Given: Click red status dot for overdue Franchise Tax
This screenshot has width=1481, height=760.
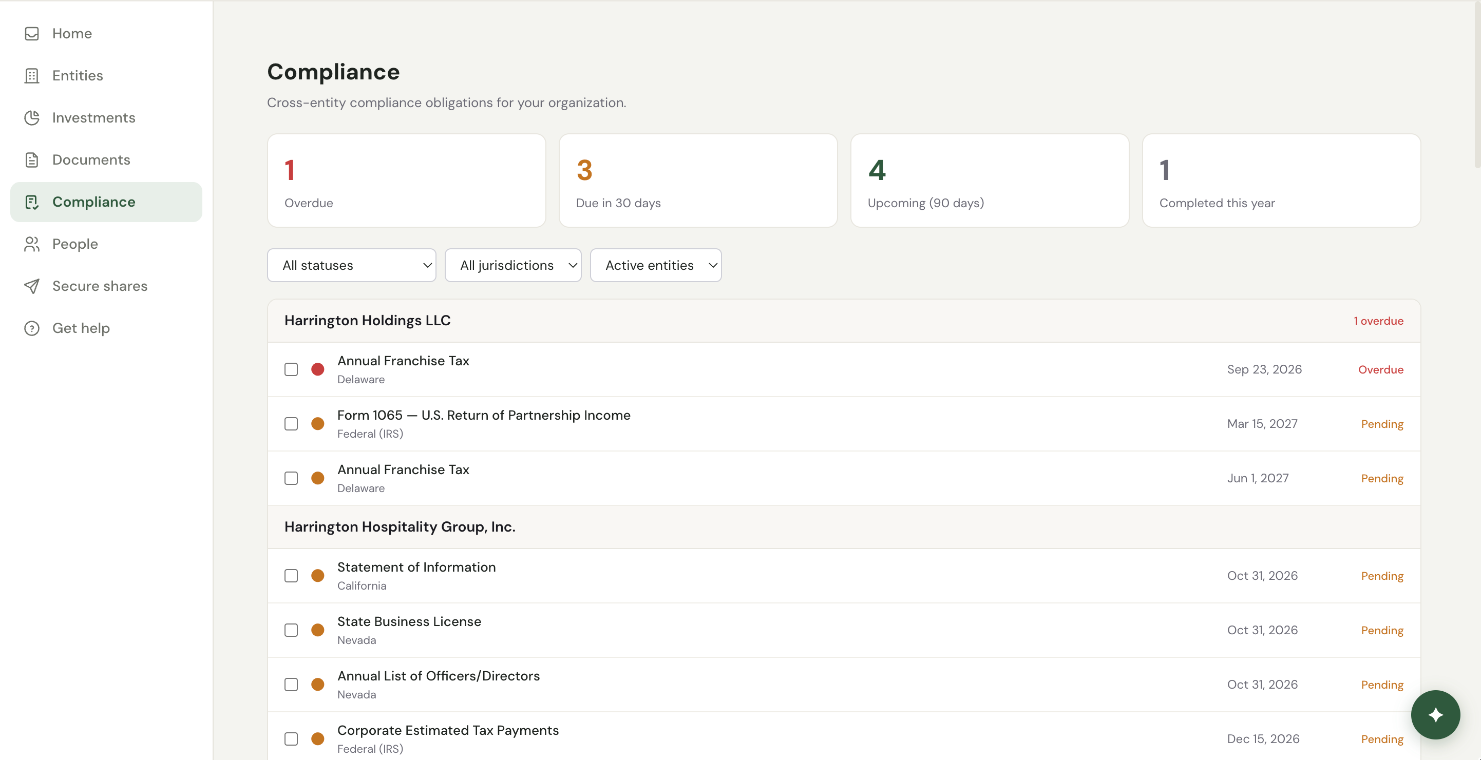Looking at the screenshot, I should 318,370.
